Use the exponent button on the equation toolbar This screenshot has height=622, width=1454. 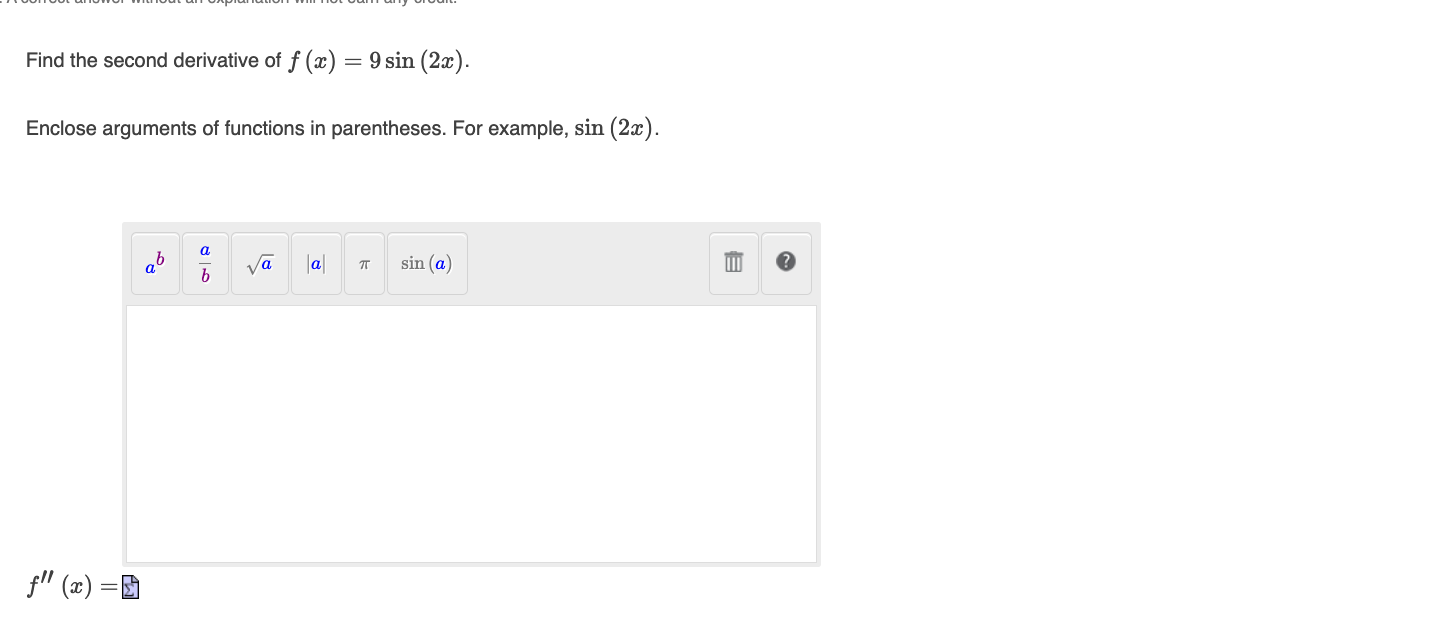154,263
